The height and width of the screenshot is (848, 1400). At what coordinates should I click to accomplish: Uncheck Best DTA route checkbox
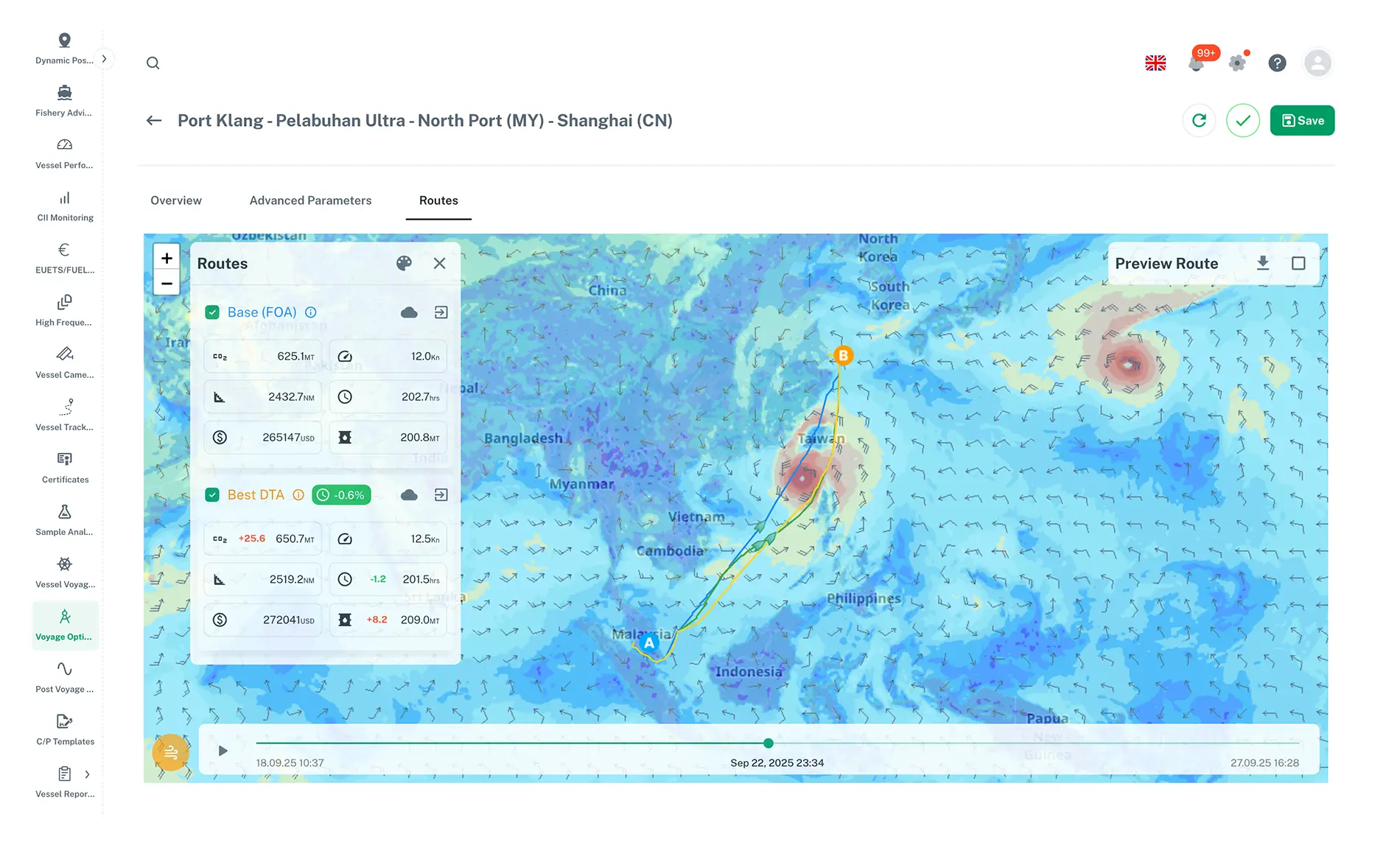pos(212,495)
